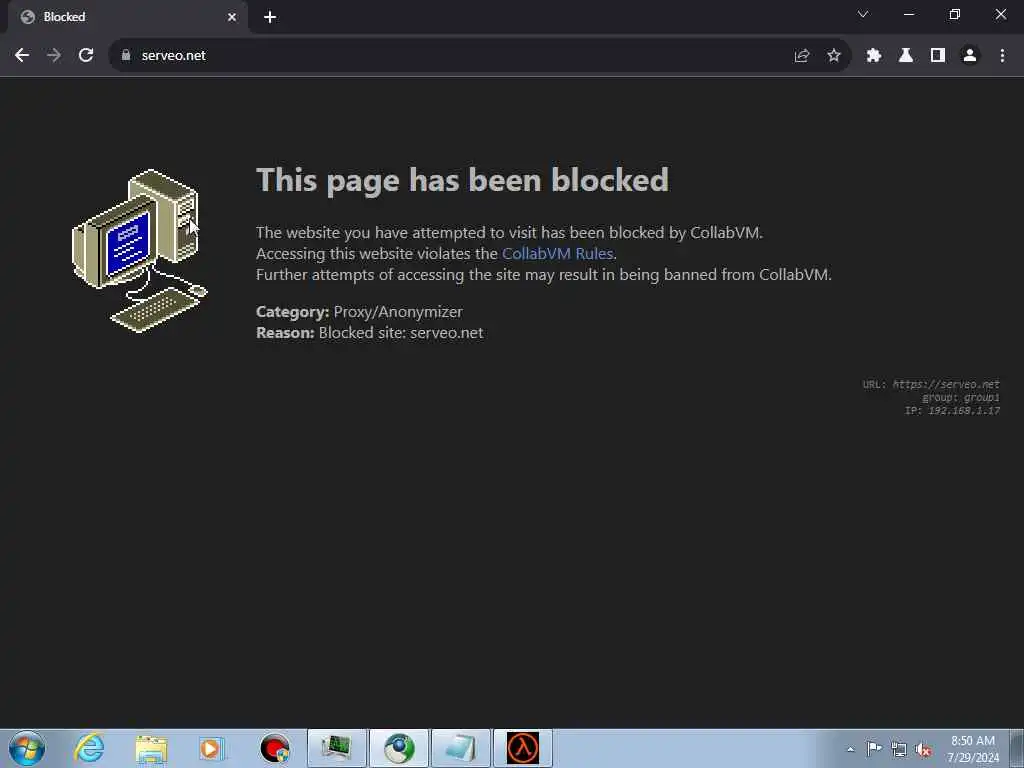The width and height of the screenshot is (1024, 768).
Task: Reload the serveo.net page
Action: 86,56
